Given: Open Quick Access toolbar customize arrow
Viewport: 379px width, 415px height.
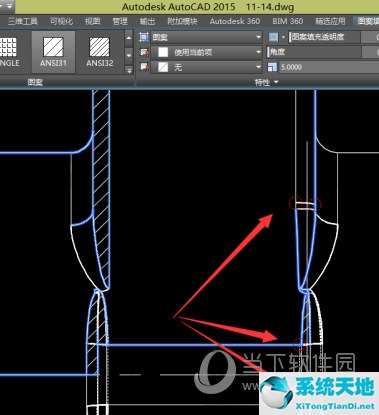Looking at the screenshot, I should [9, 6].
